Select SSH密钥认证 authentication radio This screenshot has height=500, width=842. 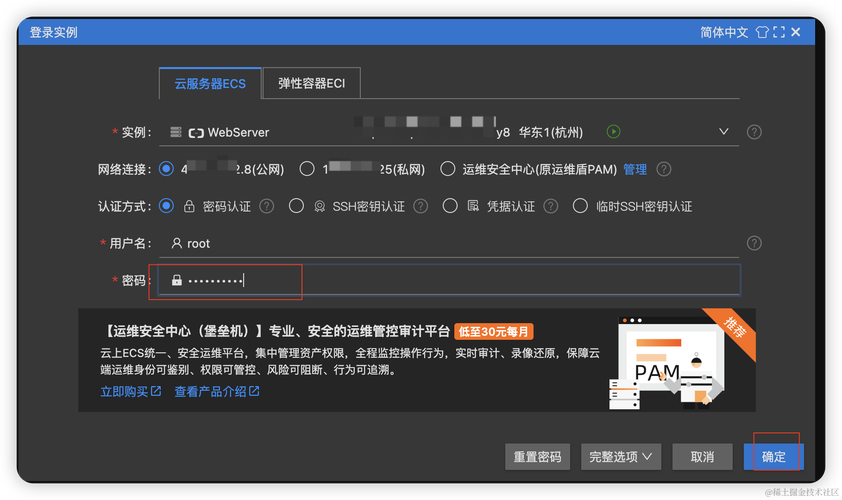coord(296,206)
